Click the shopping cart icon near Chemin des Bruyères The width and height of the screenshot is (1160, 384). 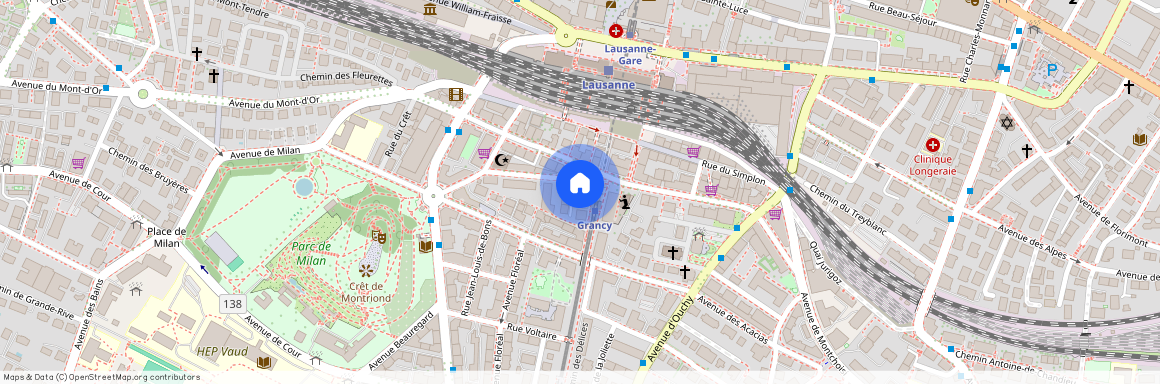click(x=78, y=162)
